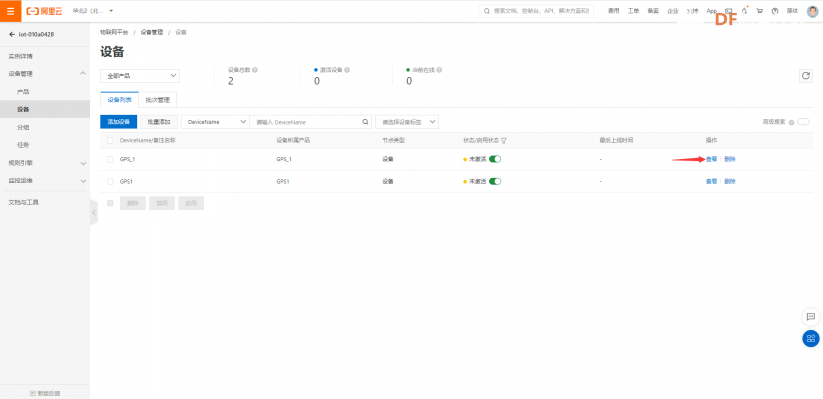The image size is (823, 399).
Task: Switch to the 设备列表 tab
Action: click(119, 99)
